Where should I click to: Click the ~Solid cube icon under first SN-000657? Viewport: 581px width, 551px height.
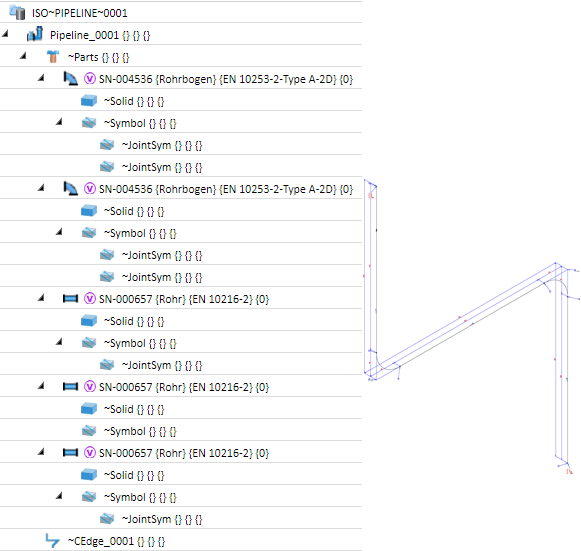[89, 321]
